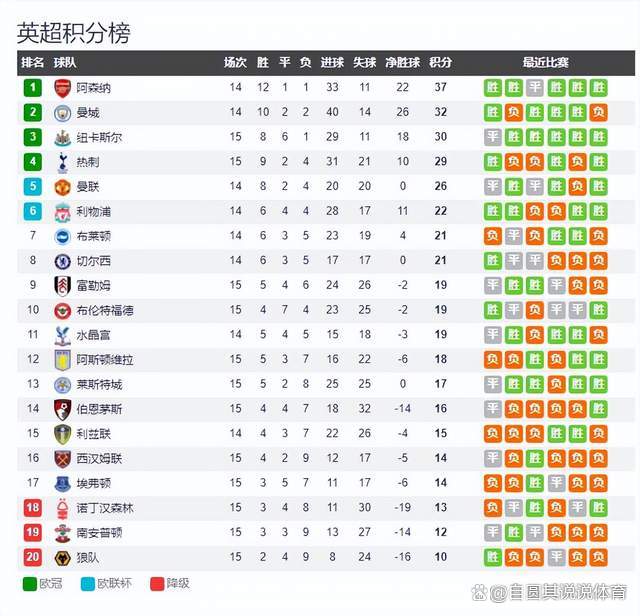Click the Liverpool (利物浦) club crest

click(62, 211)
